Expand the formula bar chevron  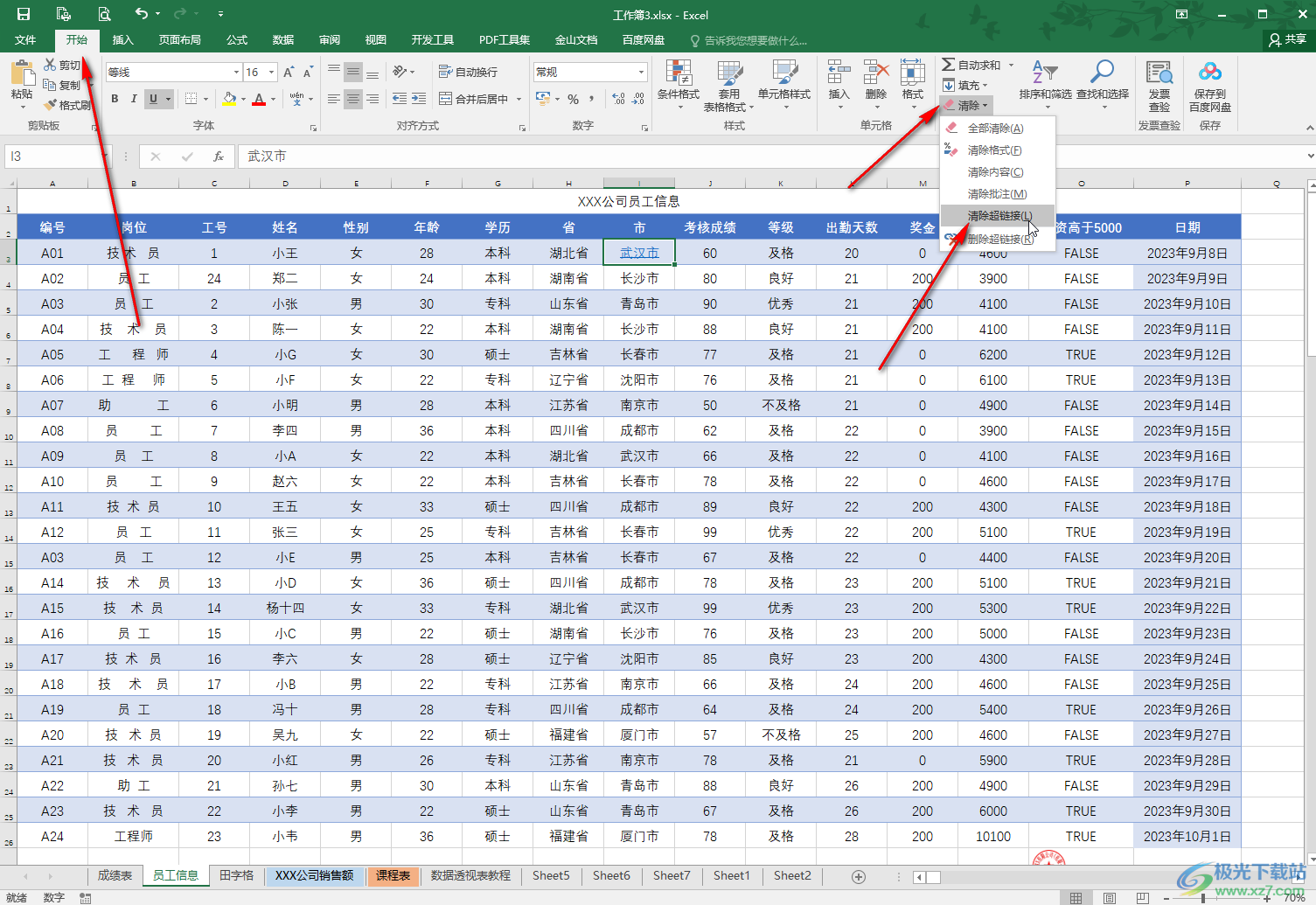[x=1310, y=157]
